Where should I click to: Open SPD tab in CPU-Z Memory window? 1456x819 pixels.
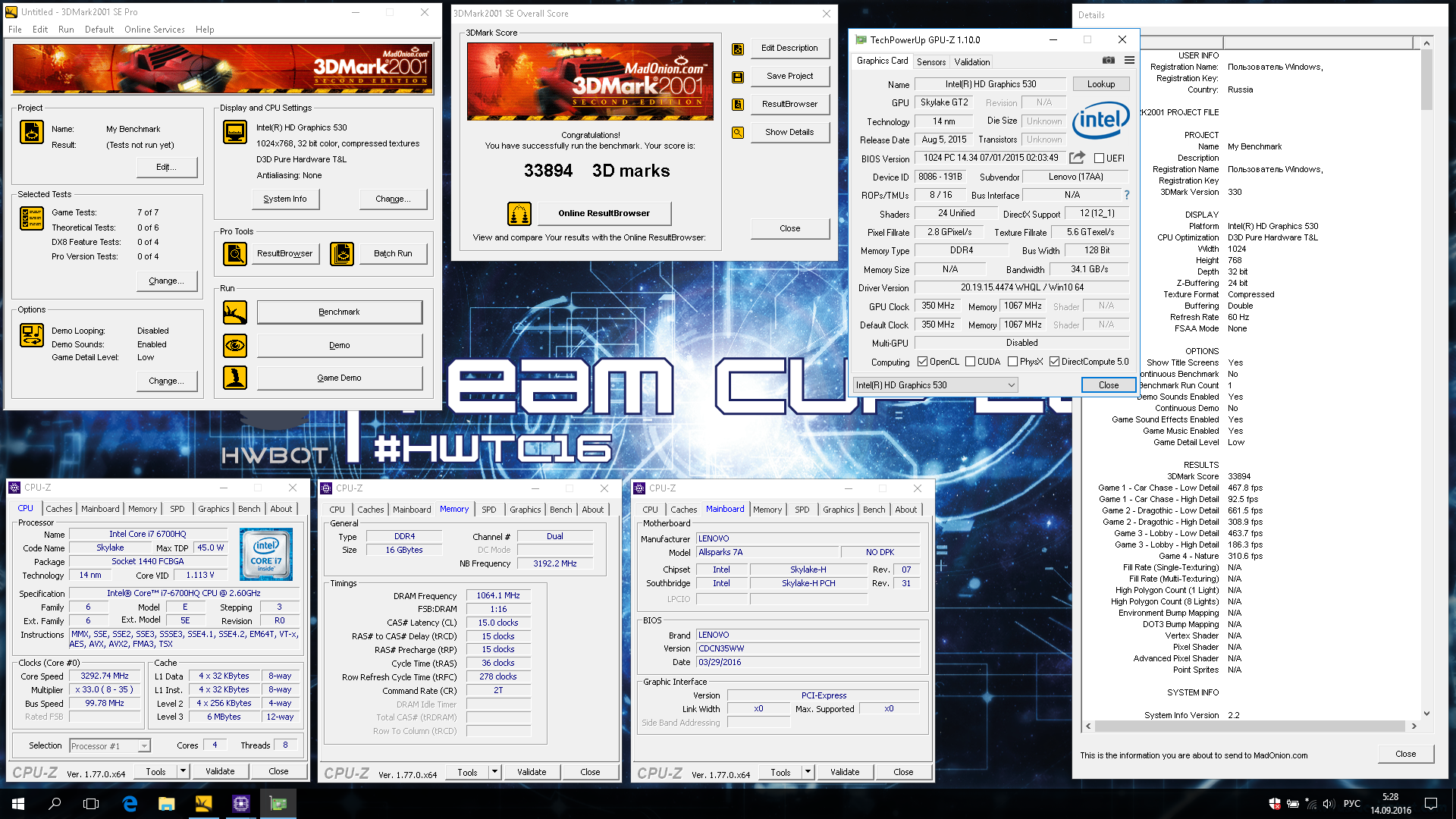[x=489, y=510]
